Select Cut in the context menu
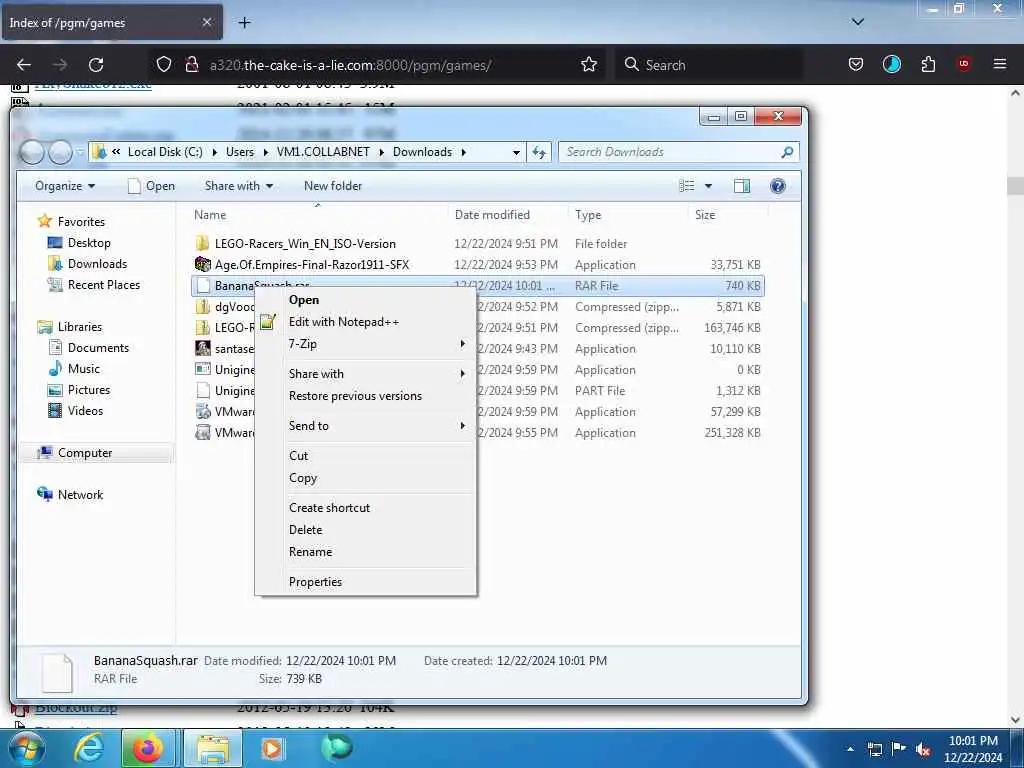Viewport: 1024px width, 768px height. coord(298,456)
